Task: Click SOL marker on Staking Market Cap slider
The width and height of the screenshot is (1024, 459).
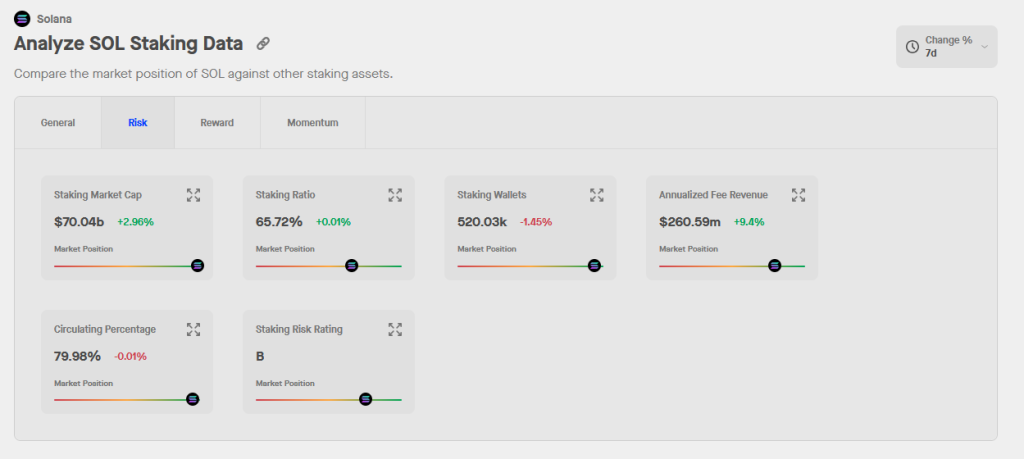Action: pos(197,266)
